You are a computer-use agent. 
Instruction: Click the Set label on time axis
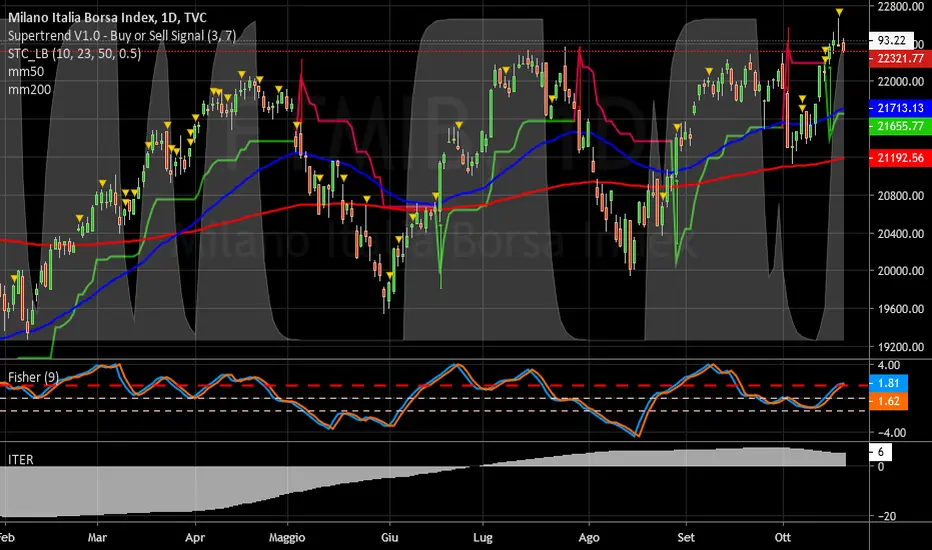pos(686,538)
